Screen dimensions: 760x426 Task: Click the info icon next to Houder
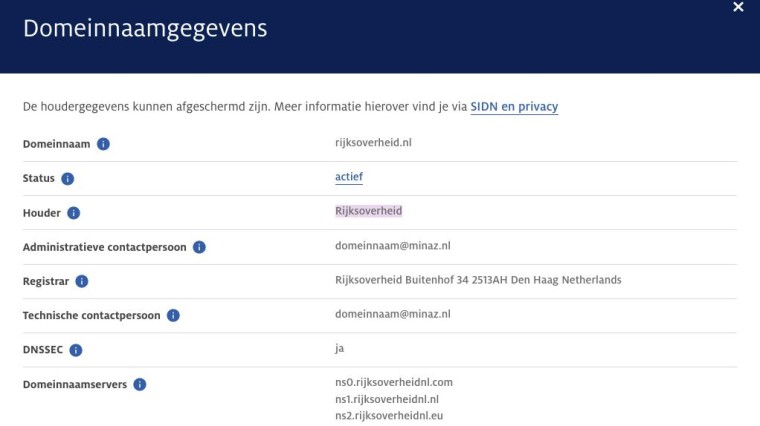[x=73, y=213]
